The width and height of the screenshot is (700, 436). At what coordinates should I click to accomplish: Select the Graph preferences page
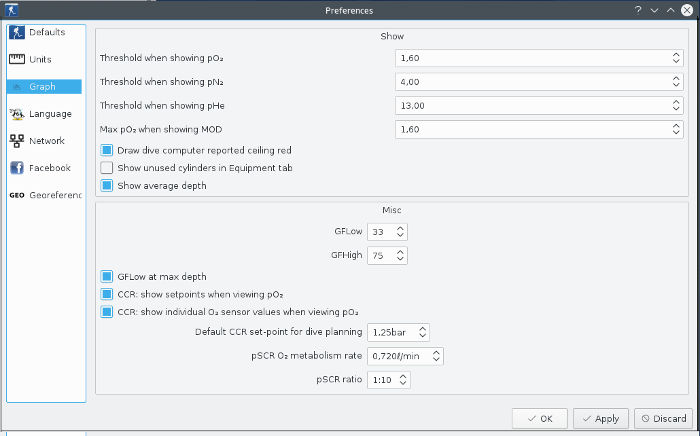45,87
